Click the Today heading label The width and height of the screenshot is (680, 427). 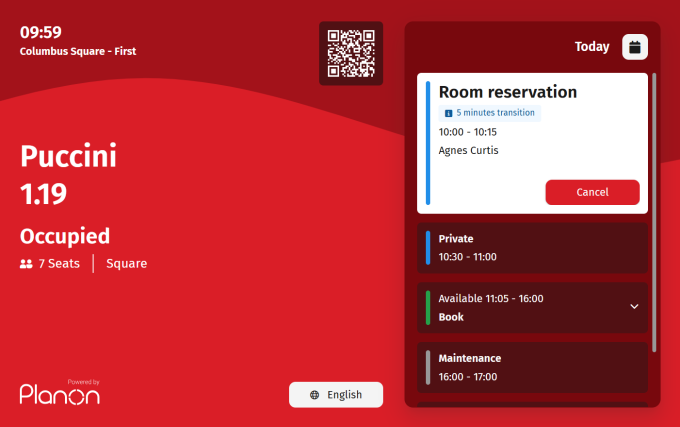(x=592, y=47)
